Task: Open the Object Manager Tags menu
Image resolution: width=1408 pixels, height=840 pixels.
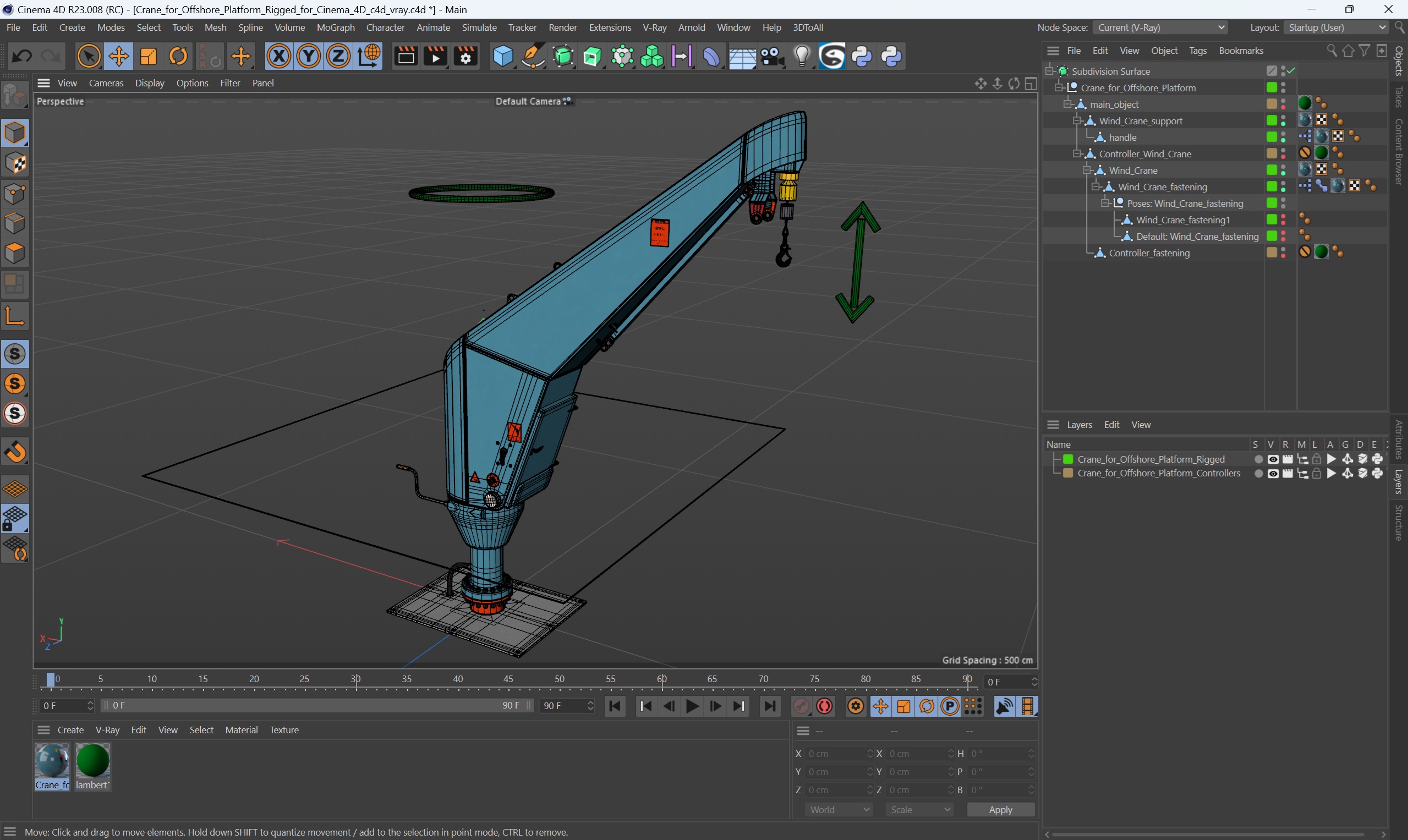Action: tap(1197, 51)
